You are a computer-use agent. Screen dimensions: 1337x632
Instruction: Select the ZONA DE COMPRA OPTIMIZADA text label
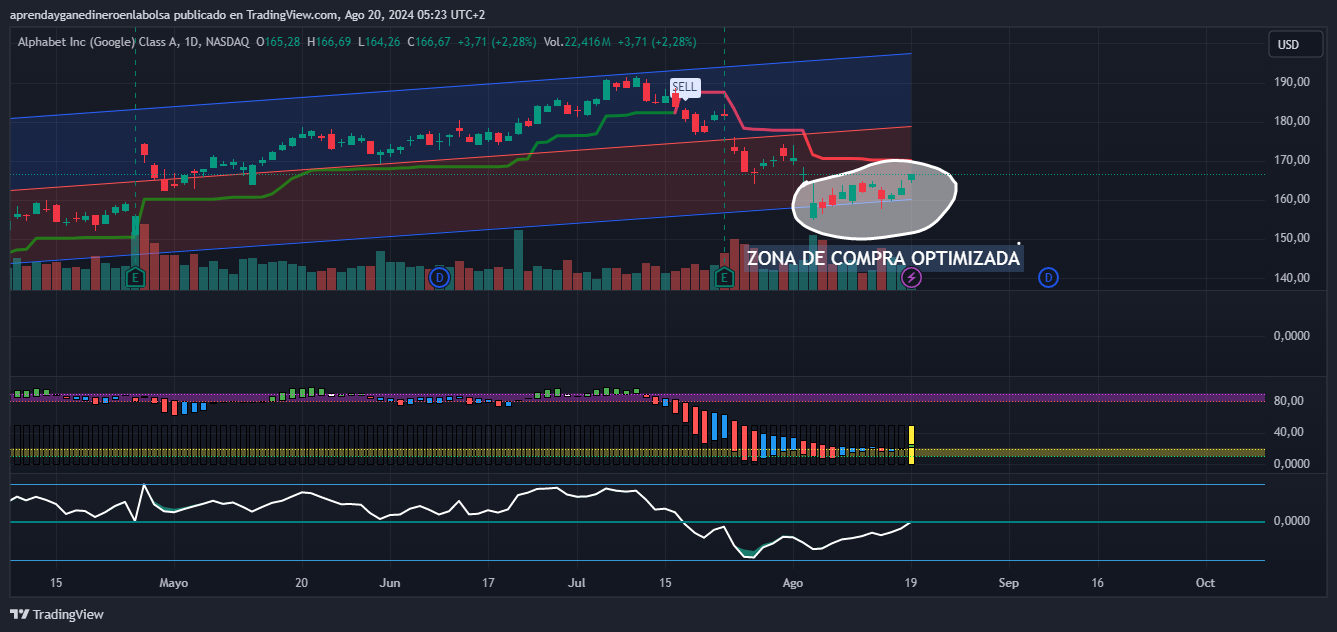(883, 258)
